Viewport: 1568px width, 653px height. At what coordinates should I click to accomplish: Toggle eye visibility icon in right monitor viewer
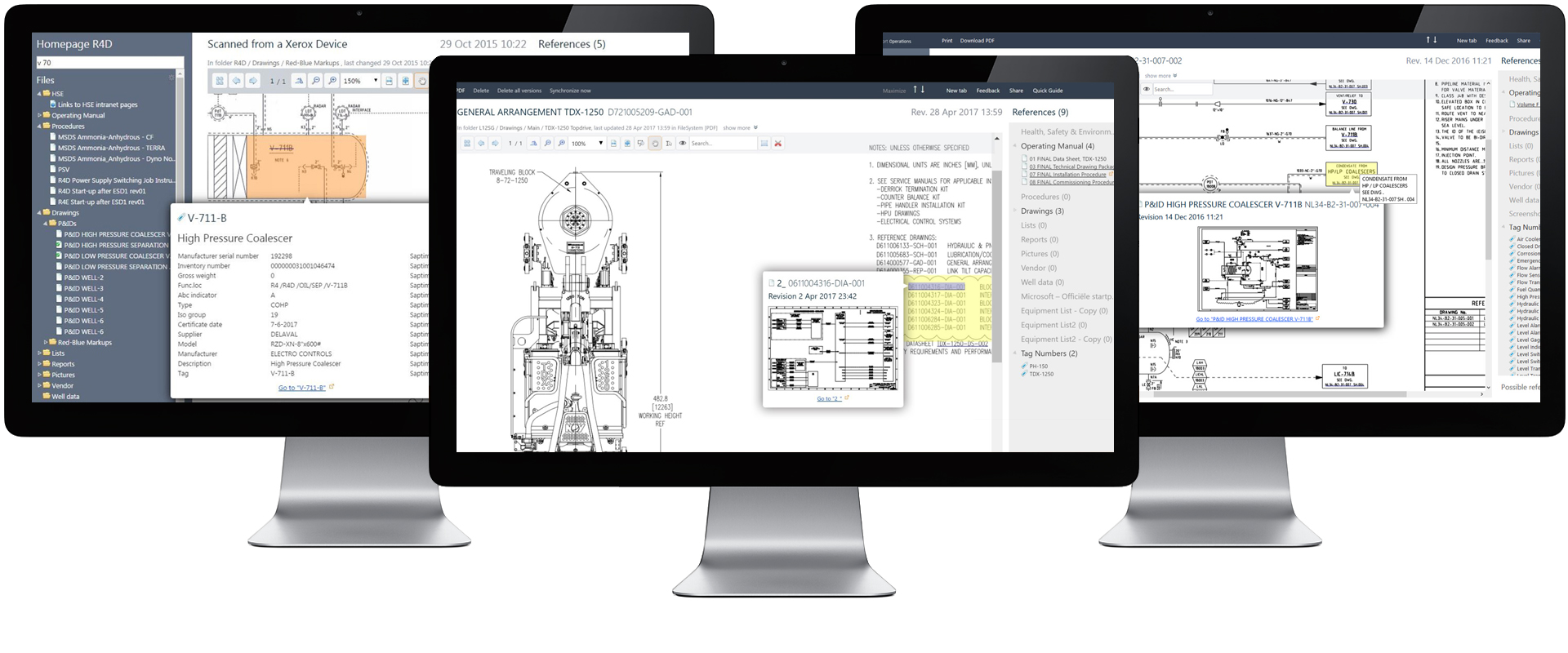point(1147,89)
